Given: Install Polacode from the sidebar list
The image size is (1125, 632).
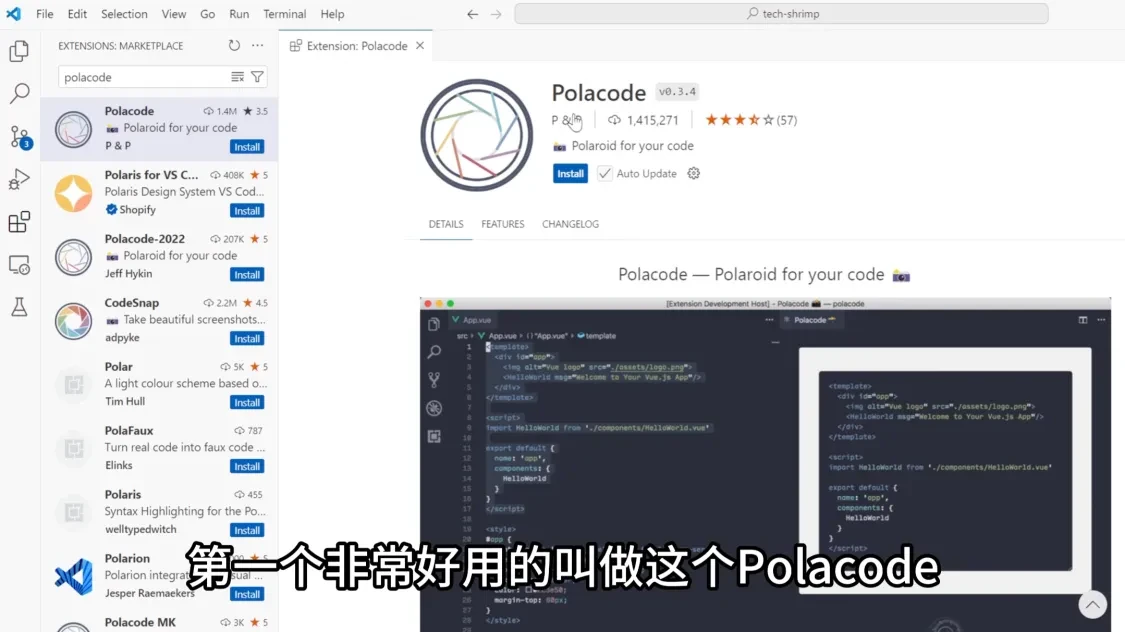Looking at the screenshot, I should 247,146.
